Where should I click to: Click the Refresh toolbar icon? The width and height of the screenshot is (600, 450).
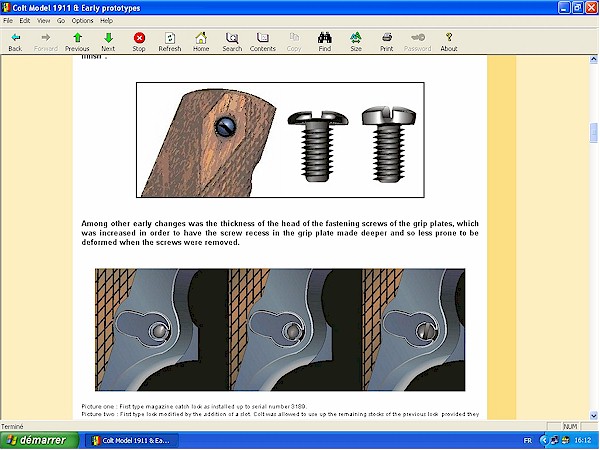170,38
